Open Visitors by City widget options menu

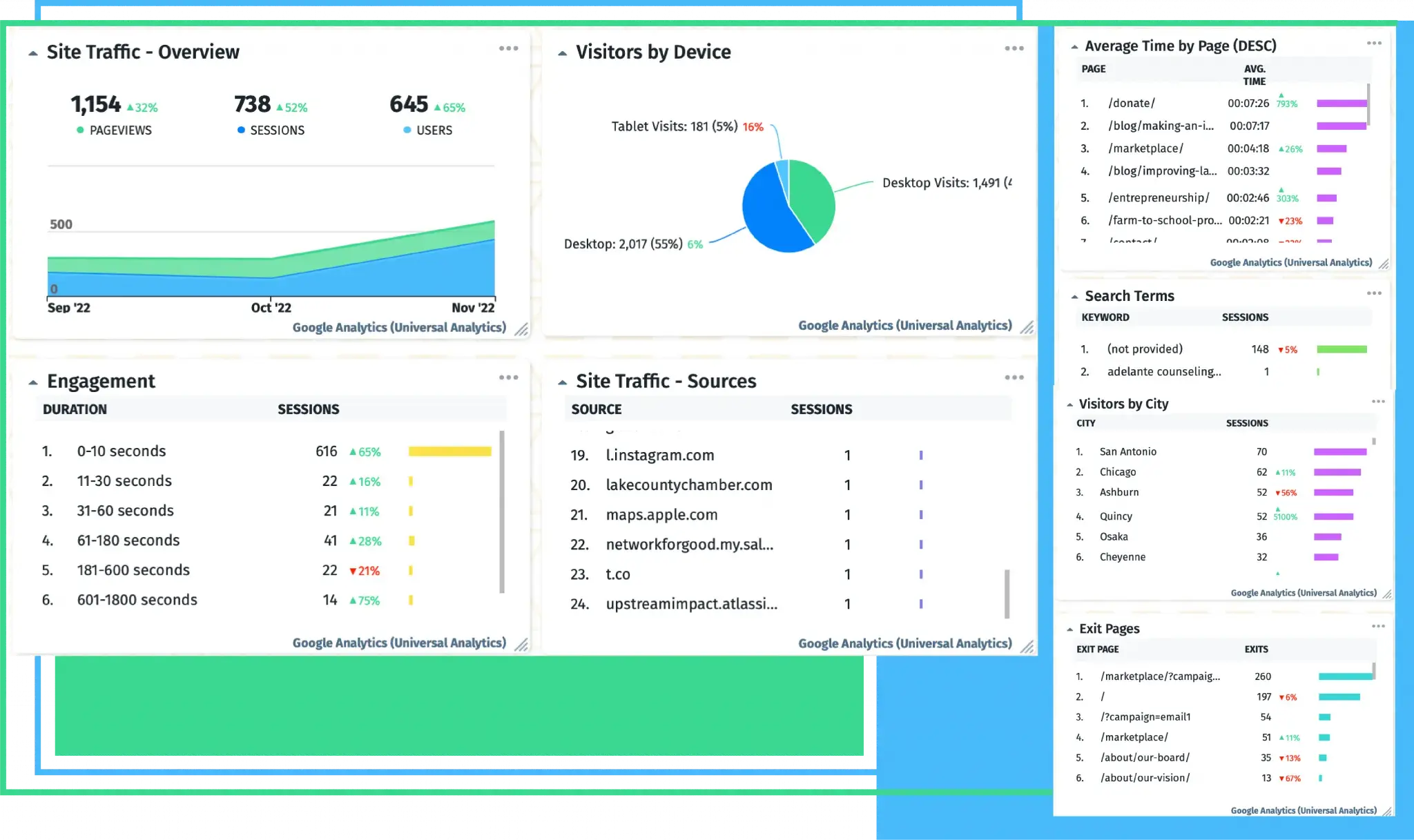(x=1378, y=401)
